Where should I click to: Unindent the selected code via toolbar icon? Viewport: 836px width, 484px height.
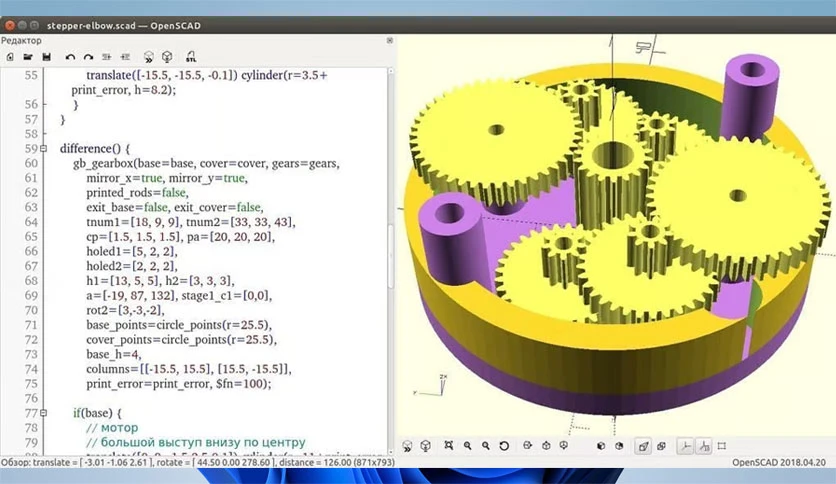tap(107, 57)
